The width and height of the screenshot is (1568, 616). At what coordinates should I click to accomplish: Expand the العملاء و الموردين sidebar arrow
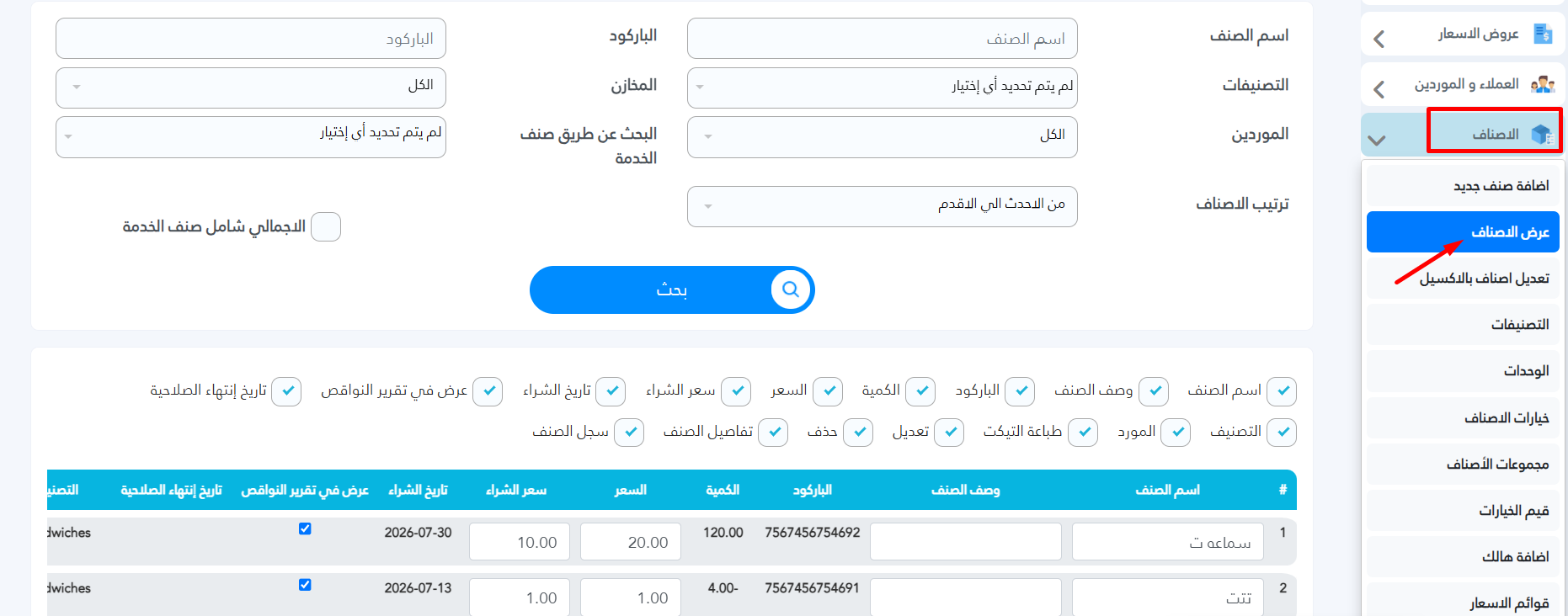(1379, 89)
